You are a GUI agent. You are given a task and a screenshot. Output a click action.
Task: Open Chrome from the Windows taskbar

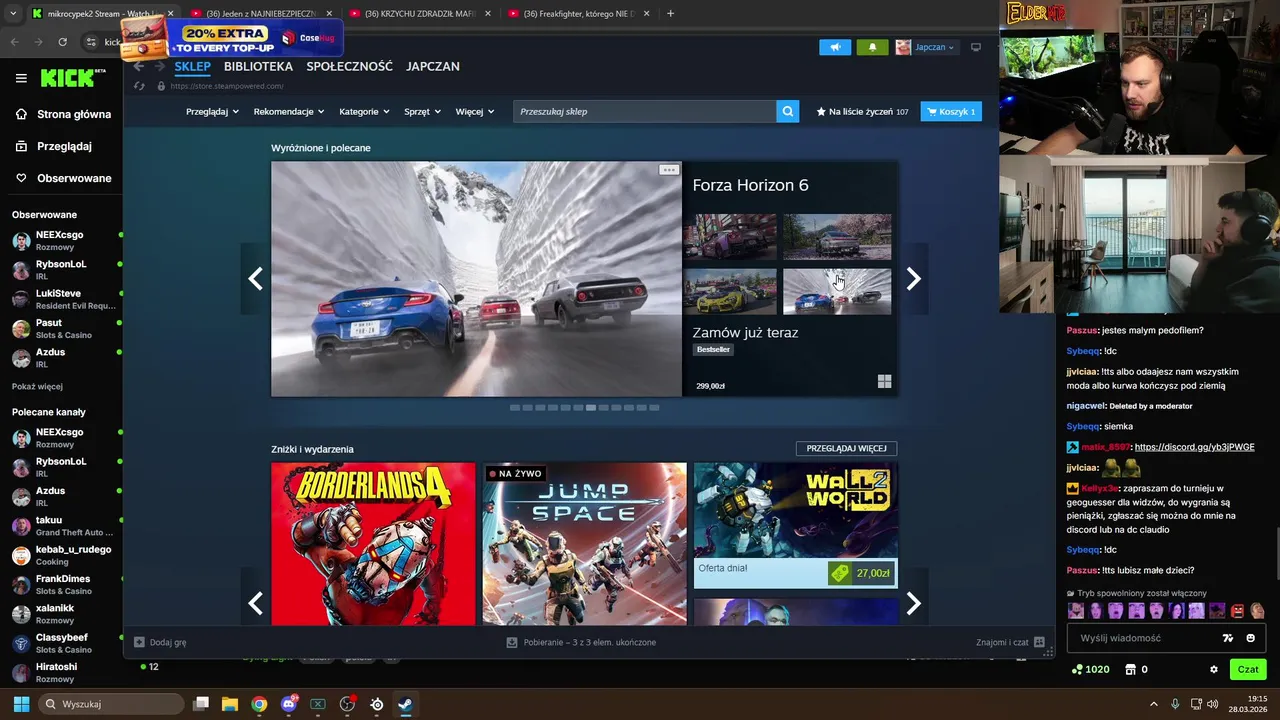click(x=259, y=704)
